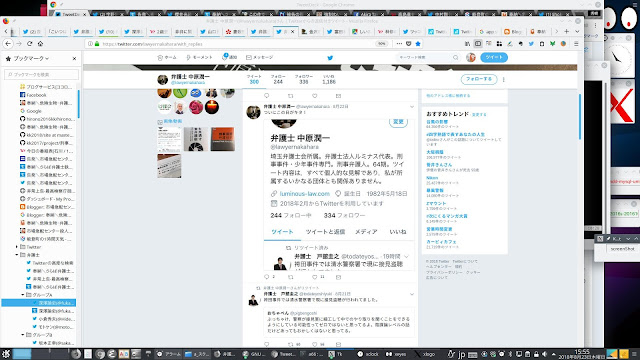The width and height of the screenshot is (640, 360).
Task: Reply to the 8月22日 tweet
Action: click(x=267, y=277)
